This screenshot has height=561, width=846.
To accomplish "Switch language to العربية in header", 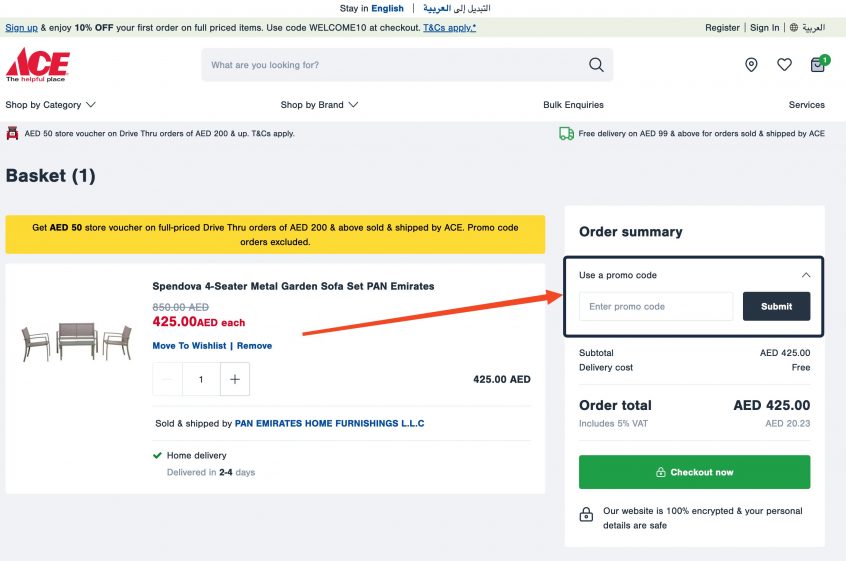I will pyautogui.click(x=813, y=28).
